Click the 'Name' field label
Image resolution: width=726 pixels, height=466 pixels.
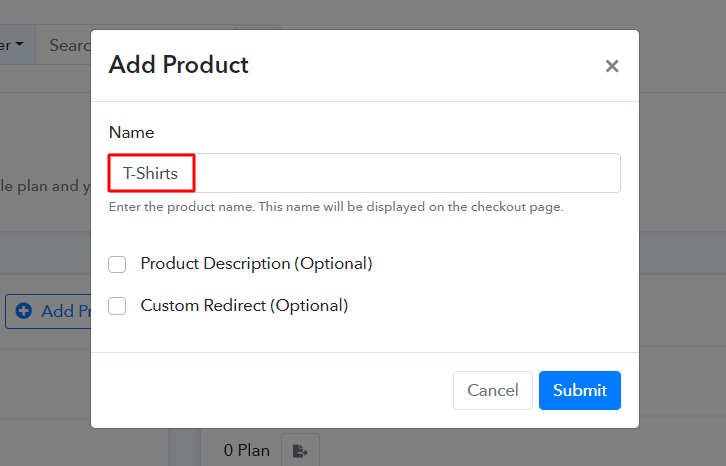(x=131, y=132)
